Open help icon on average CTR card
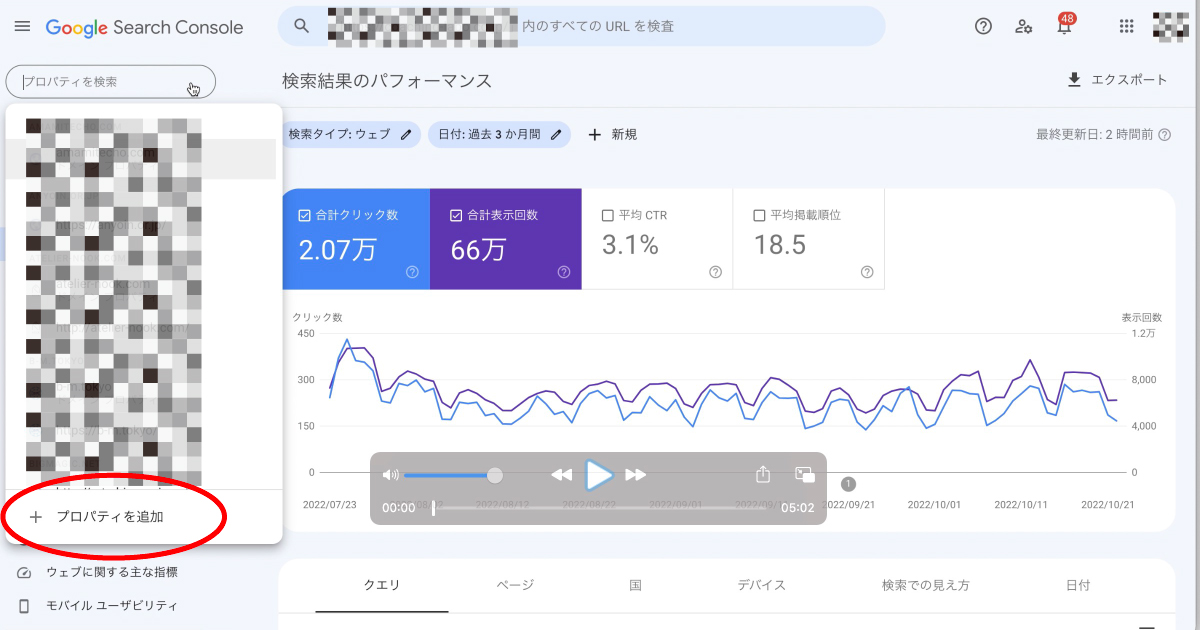 tap(715, 272)
